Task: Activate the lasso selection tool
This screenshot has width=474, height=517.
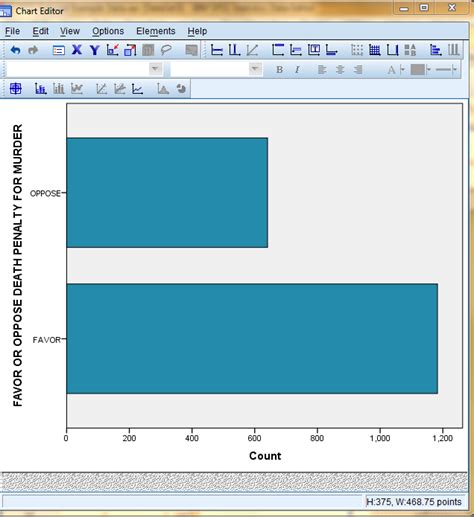Action: [166, 50]
